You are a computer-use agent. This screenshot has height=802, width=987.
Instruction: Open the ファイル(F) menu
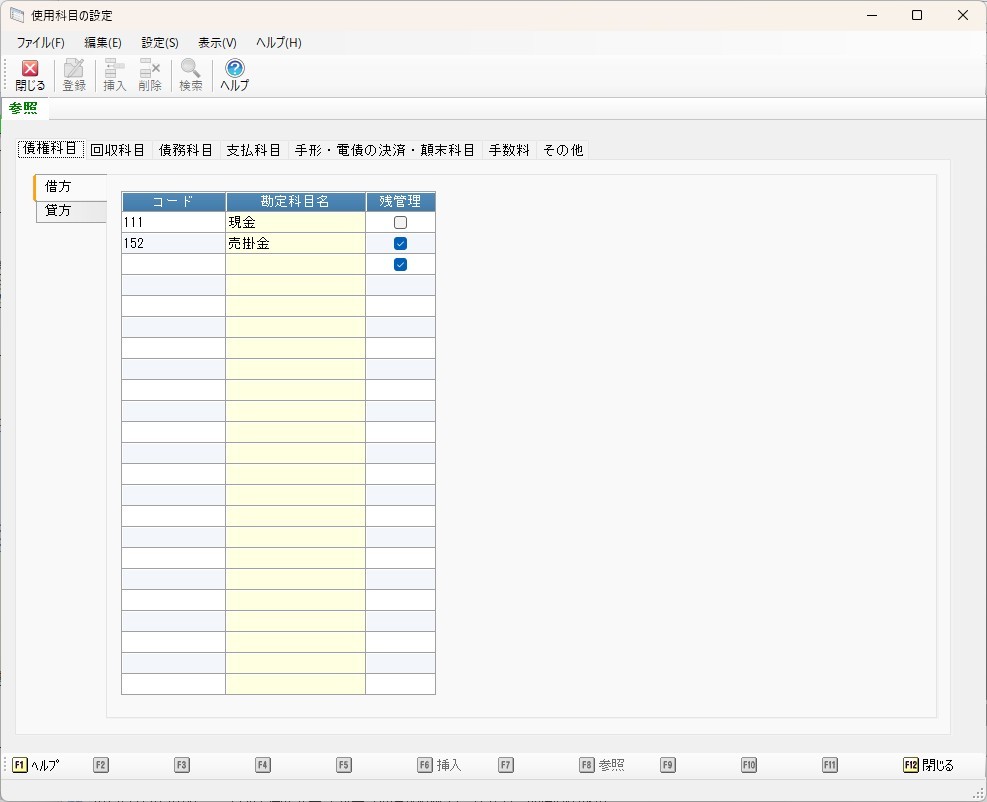point(40,43)
